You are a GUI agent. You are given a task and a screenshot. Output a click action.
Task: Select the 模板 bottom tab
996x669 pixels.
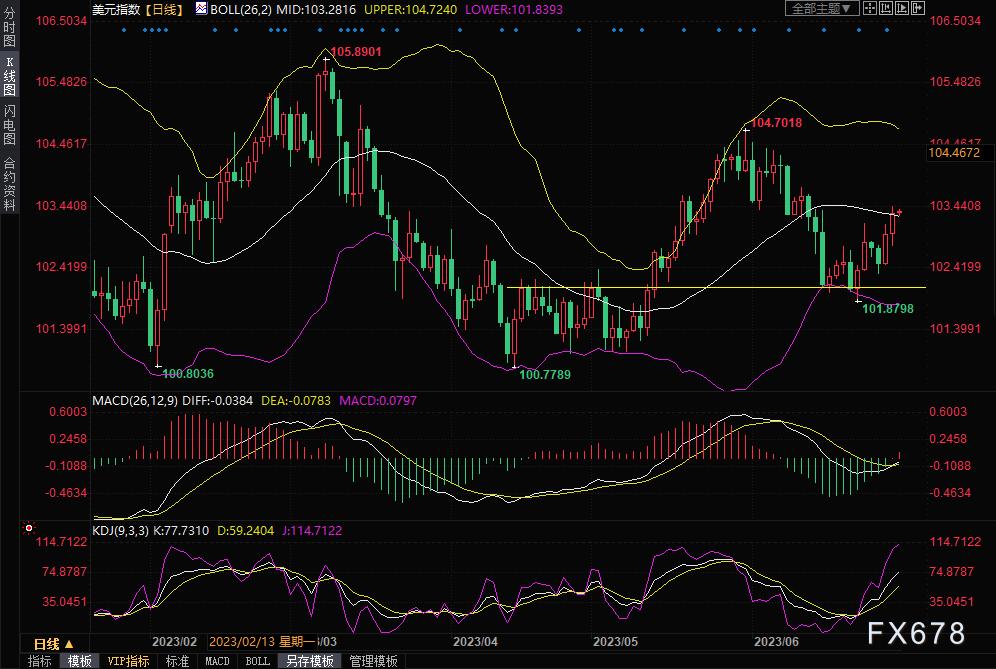(79, 661)
